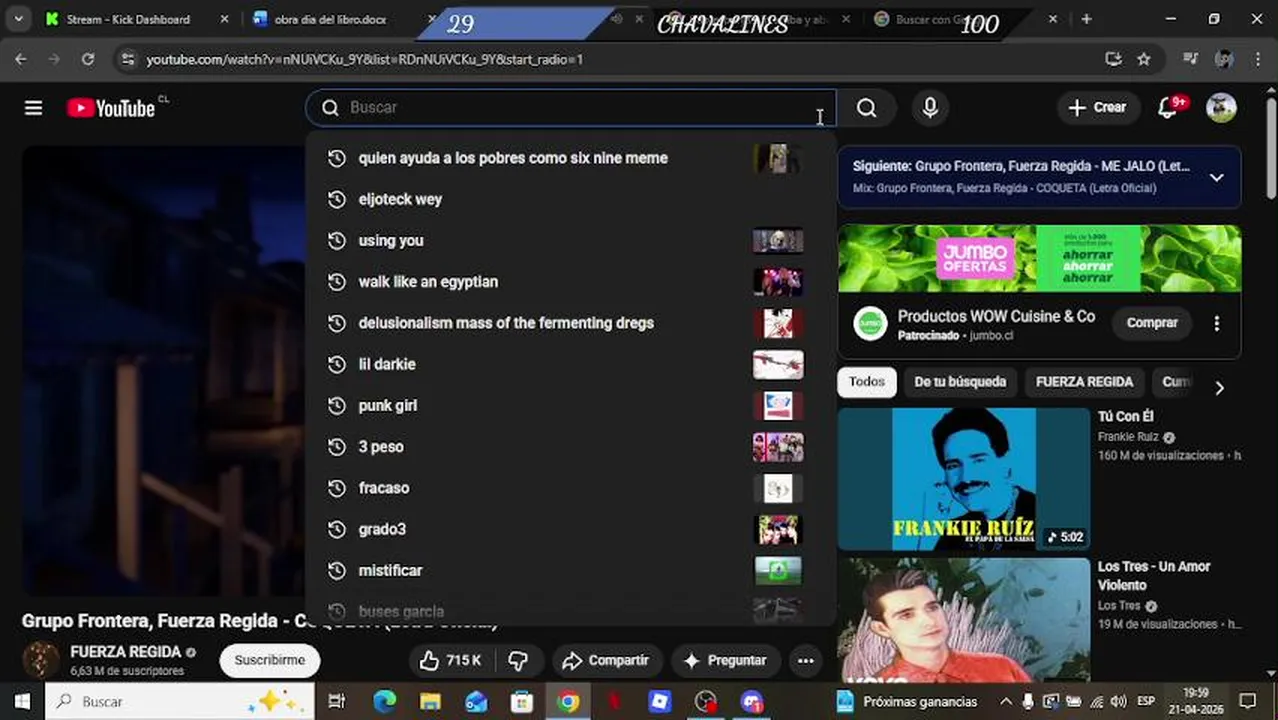The image size is (1278, 720).
Task: Dislike the video with thumbs down
Action: point(518,660)
